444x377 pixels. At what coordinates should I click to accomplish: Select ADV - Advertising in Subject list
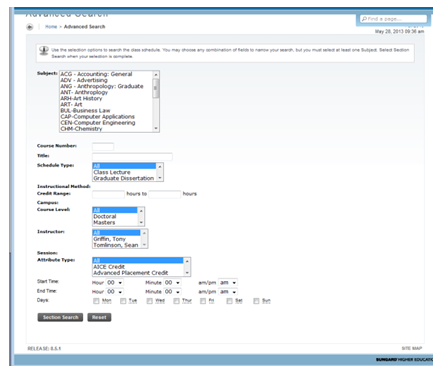coord(84,80)
